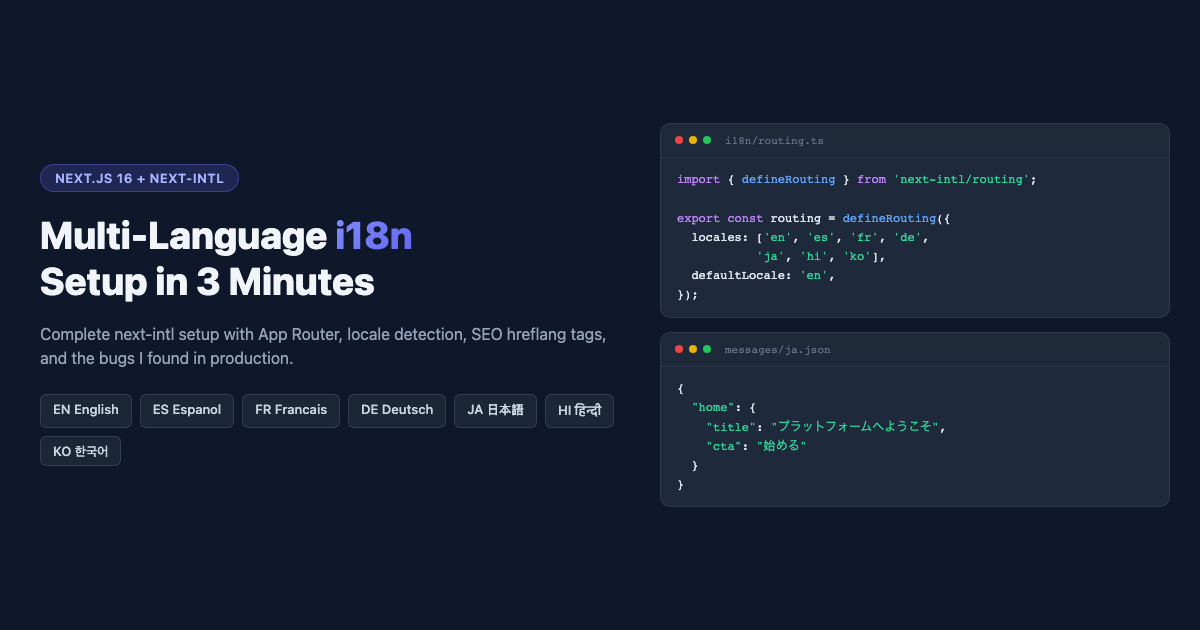Click the defaultLocale: 'en' code line
The image size is (1200, 630).
pos(763,275)
